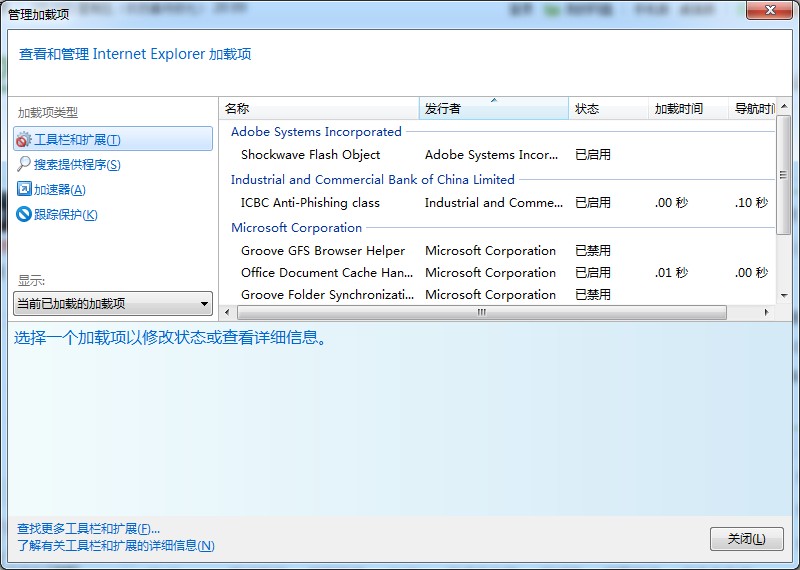Sort by the 发行者 column header
Viewport: 800px width, 570px height.
pyautogui.click(x=493, y=109)
